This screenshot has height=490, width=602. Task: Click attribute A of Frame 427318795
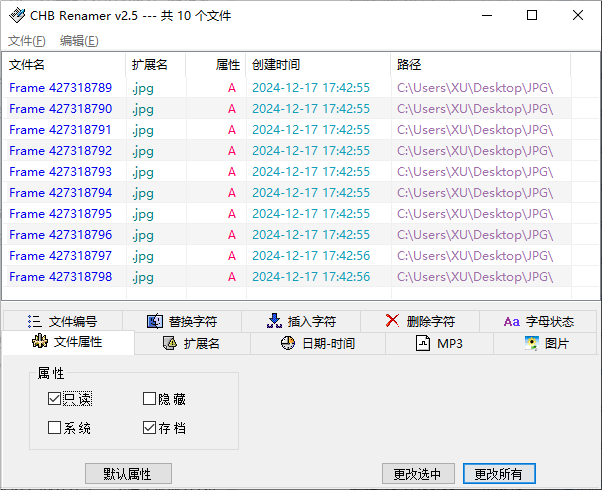coord(232,214)
